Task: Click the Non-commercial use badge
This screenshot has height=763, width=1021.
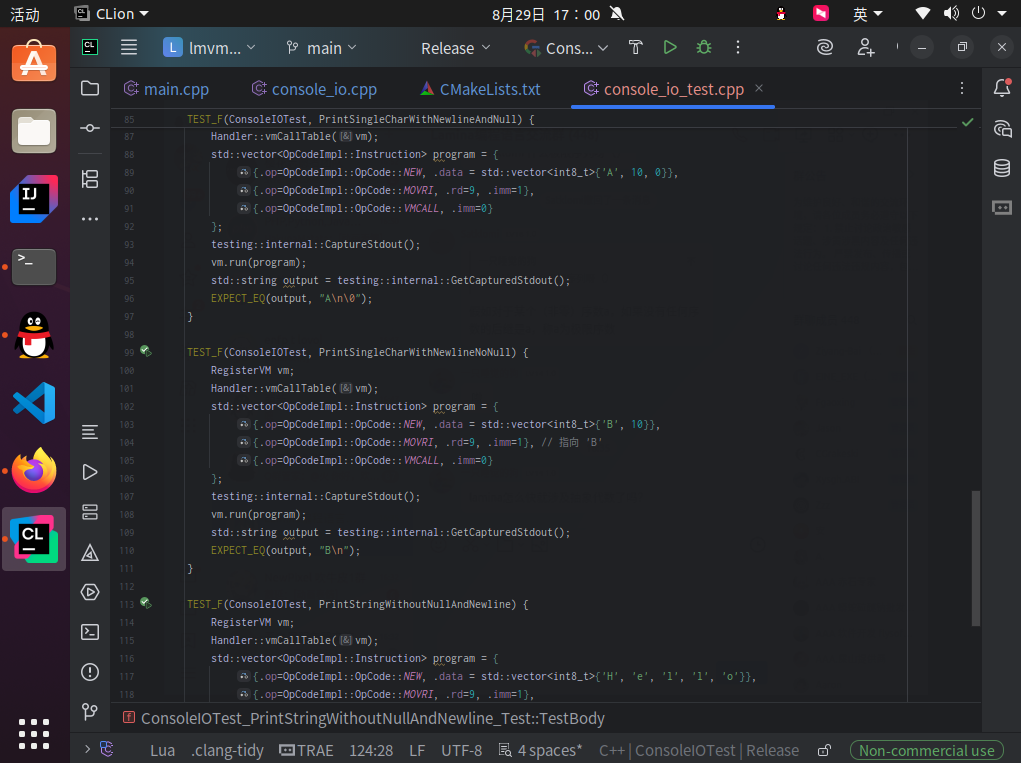Action: [x=926, y=750]
